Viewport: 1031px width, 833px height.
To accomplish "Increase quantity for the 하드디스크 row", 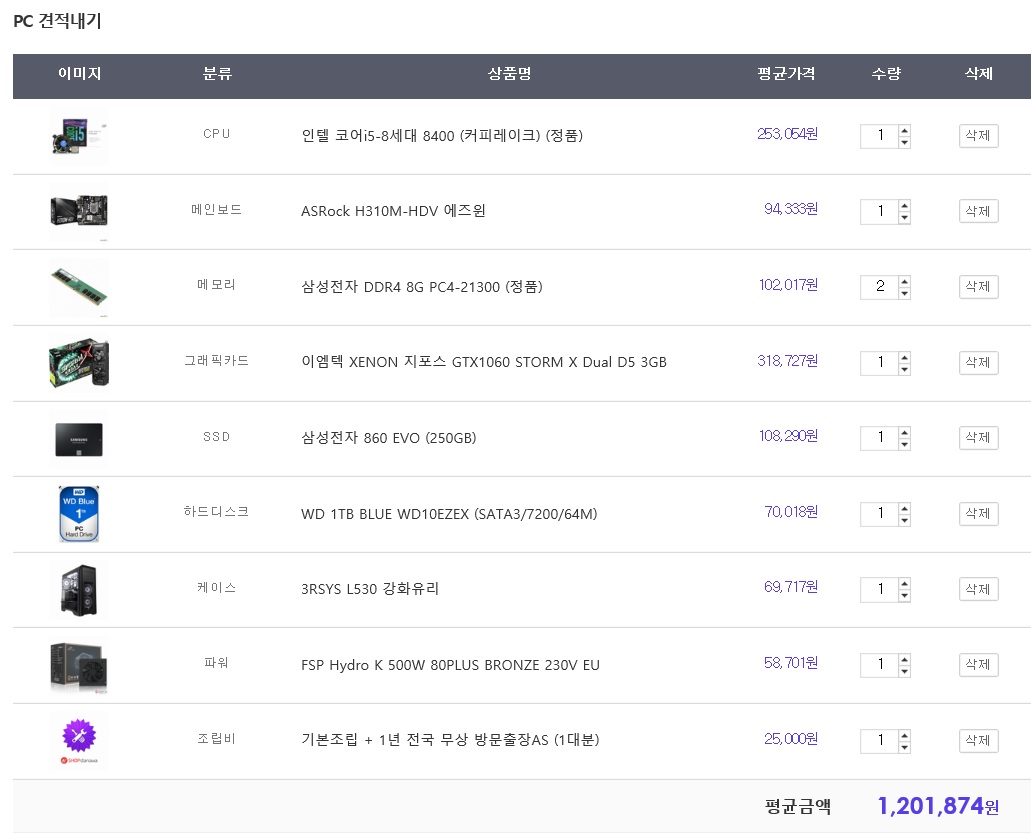I will [905, 508].
